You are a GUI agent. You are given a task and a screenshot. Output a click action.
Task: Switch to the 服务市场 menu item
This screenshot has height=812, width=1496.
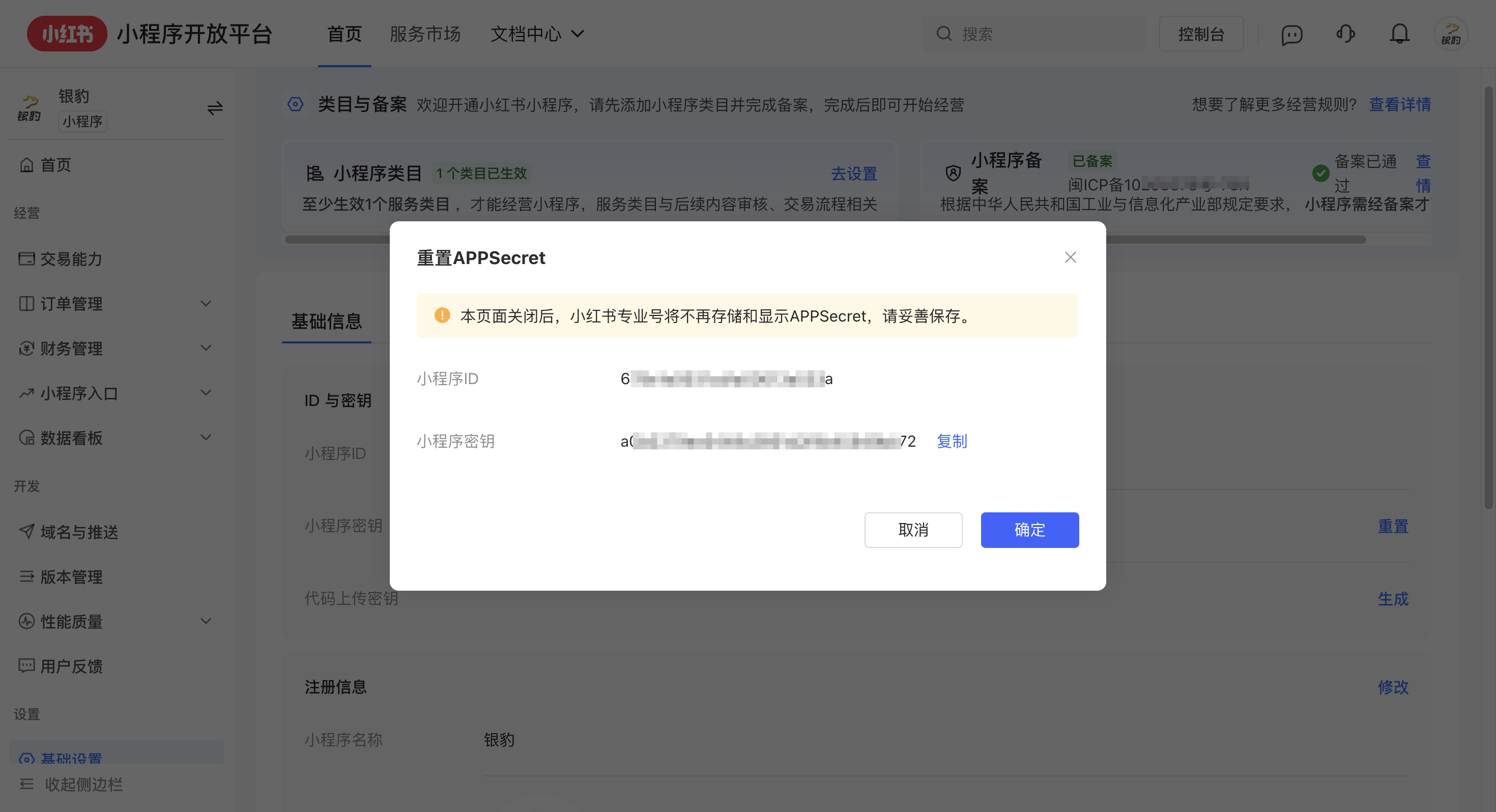[426, 34]
